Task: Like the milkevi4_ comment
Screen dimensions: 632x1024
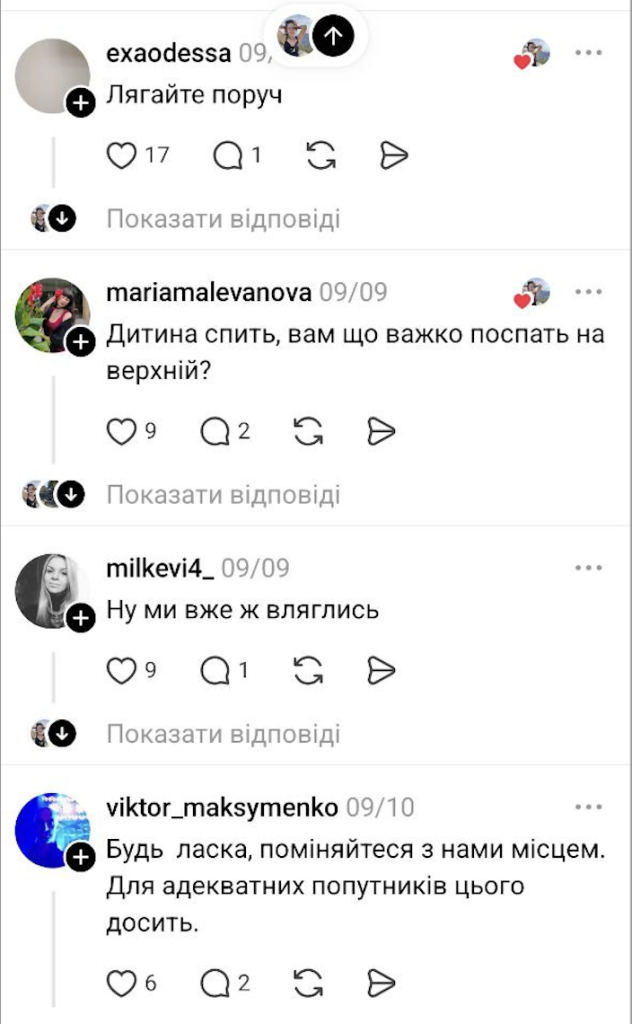Action: [121, 670]
